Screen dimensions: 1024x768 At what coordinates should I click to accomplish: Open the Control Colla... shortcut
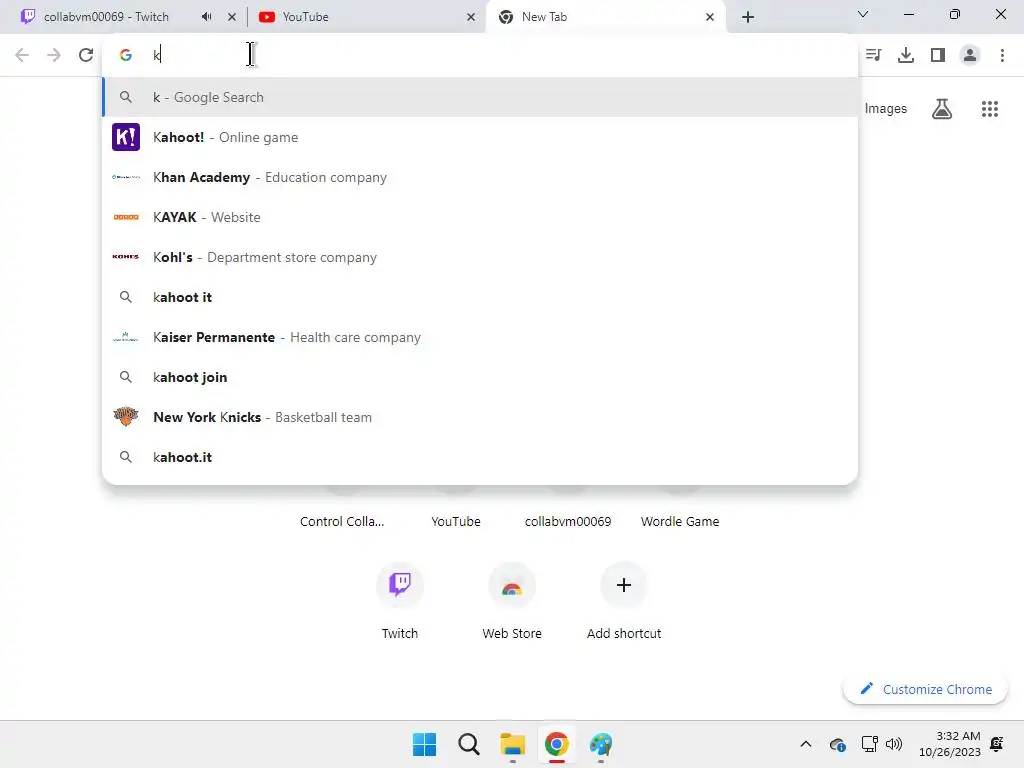point(342,521)
